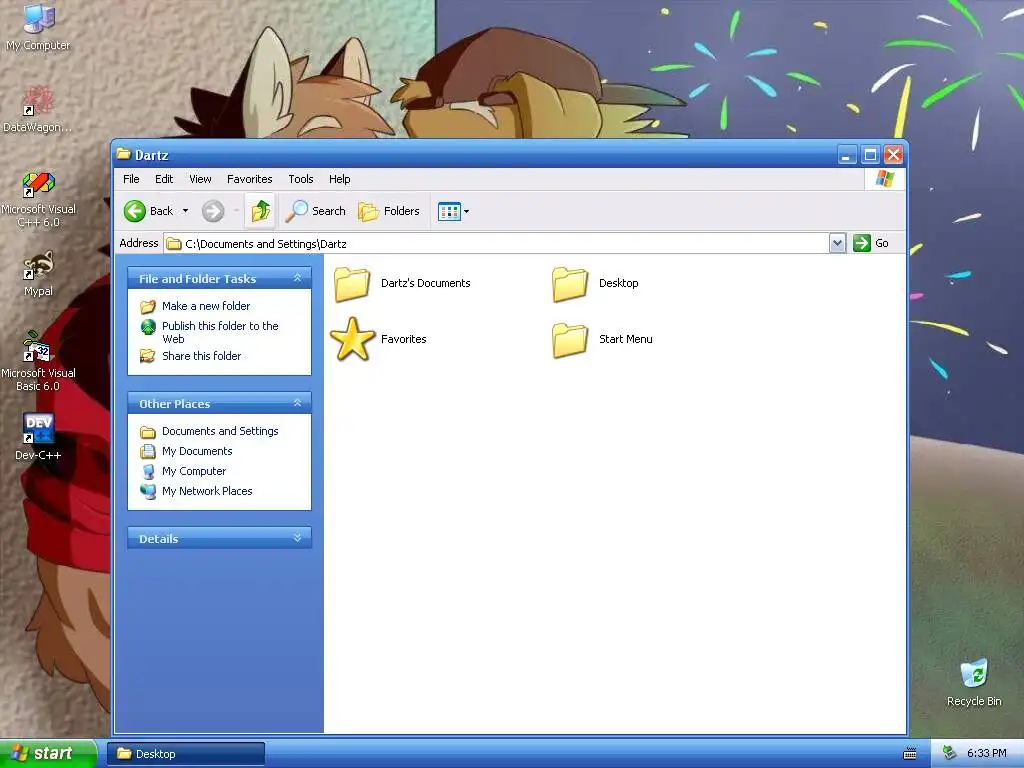Select the Start Menu folder icon

point(570,340)
